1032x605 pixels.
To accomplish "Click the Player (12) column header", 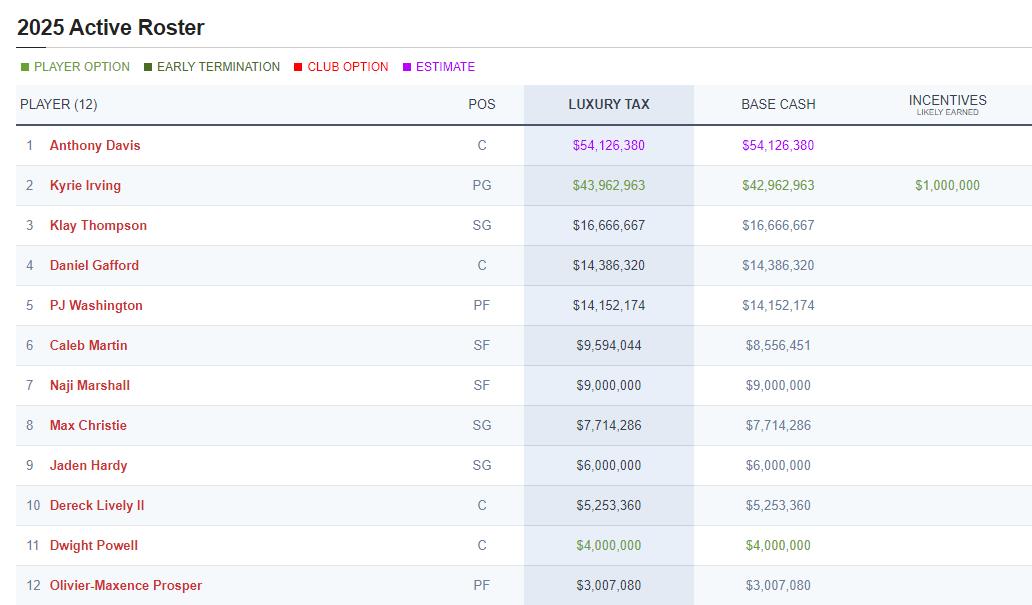I will [59, 104].
